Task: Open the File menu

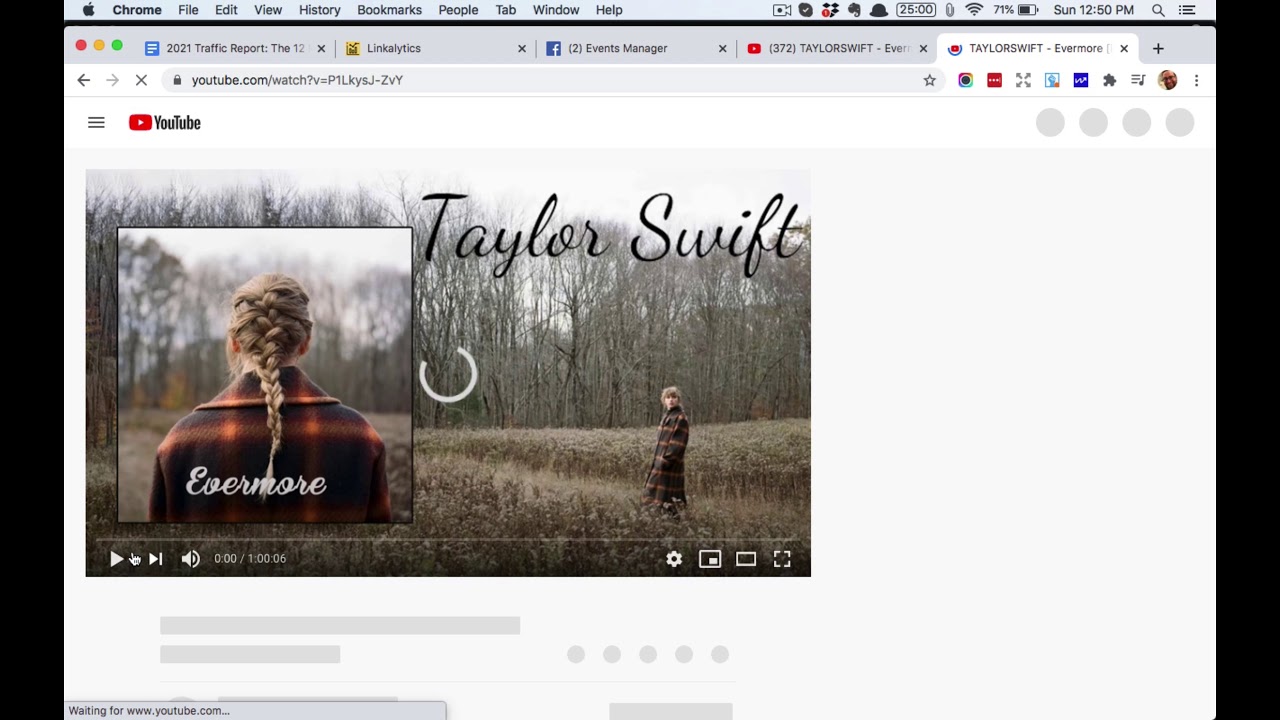Action: [188, 10]
